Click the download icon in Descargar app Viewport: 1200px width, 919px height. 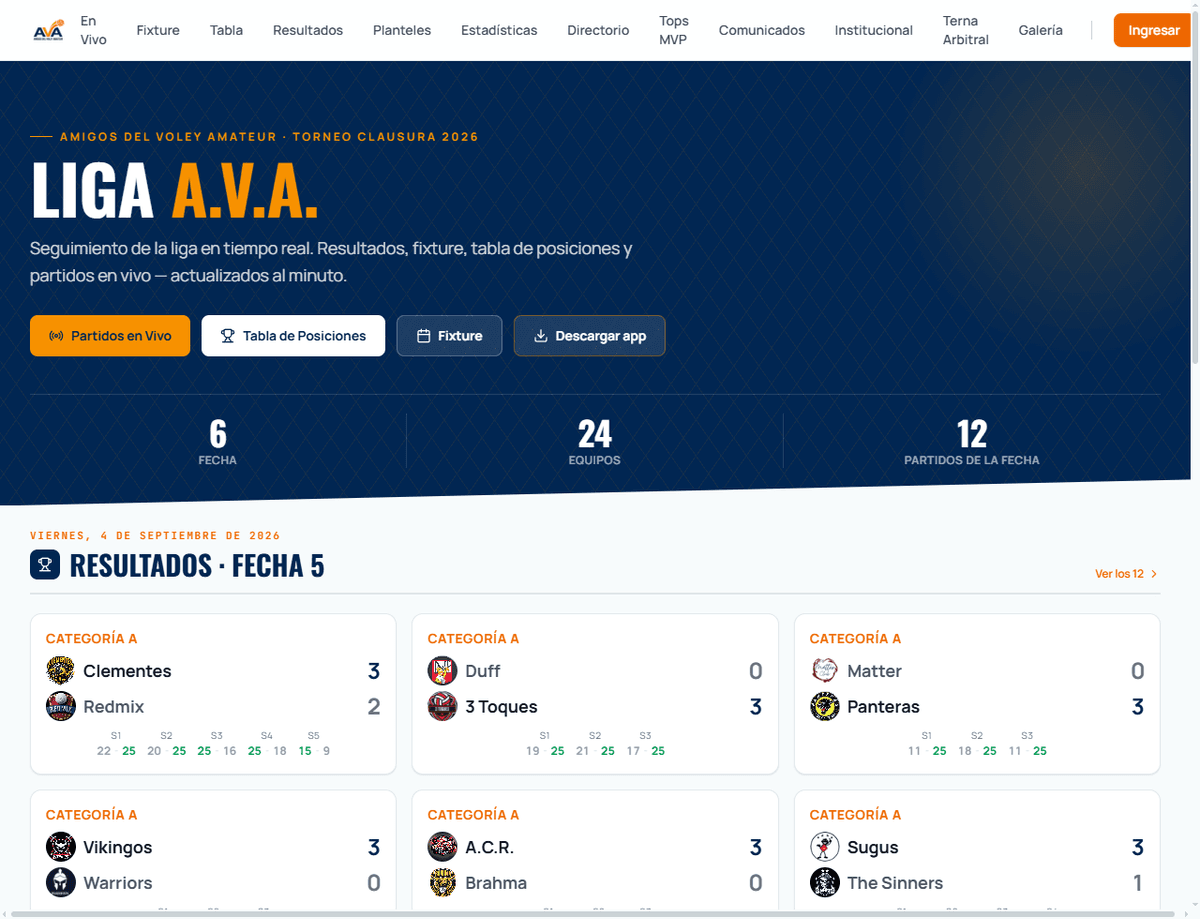pos(541,336)
